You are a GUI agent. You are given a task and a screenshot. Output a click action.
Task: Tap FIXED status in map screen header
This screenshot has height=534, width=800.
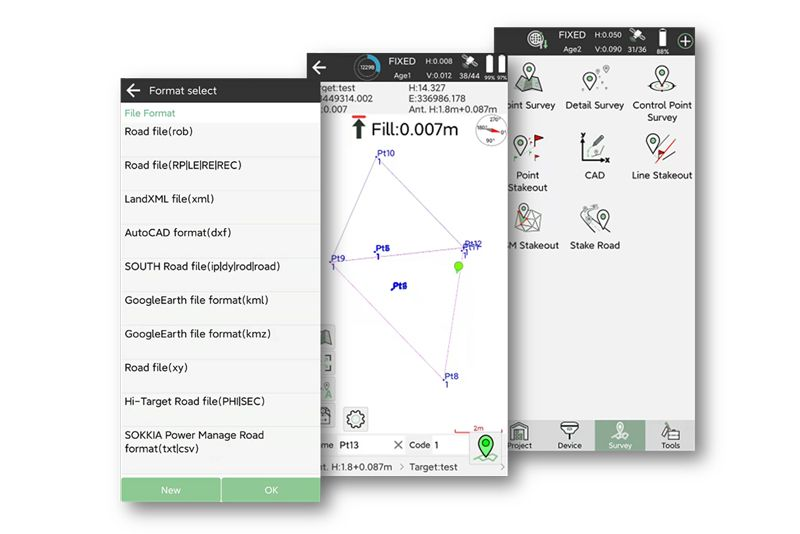point(402,61)
